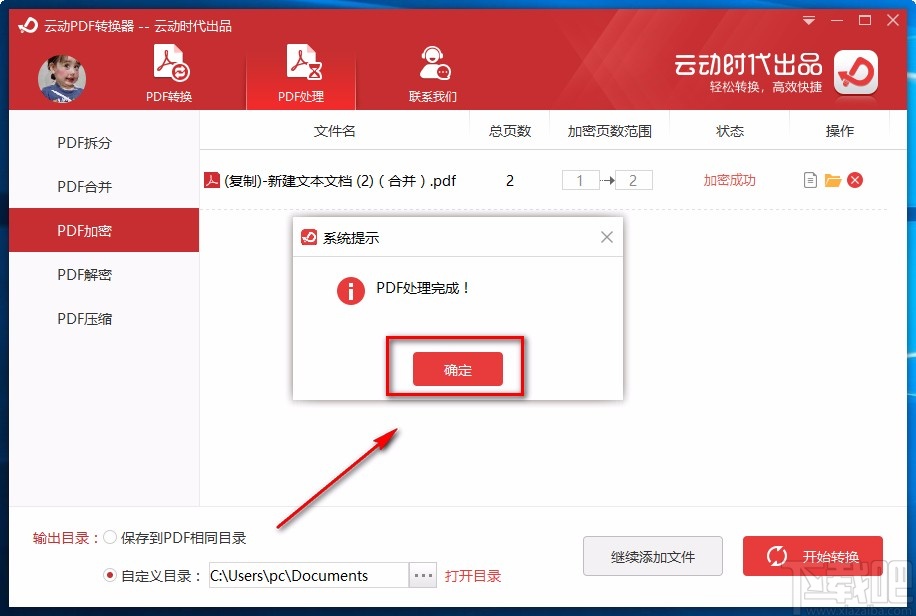The width and height of the screenshot is (916, 616).
Task: Open the document preview icon for the encrypted PDF
Action: pos(810,180)
